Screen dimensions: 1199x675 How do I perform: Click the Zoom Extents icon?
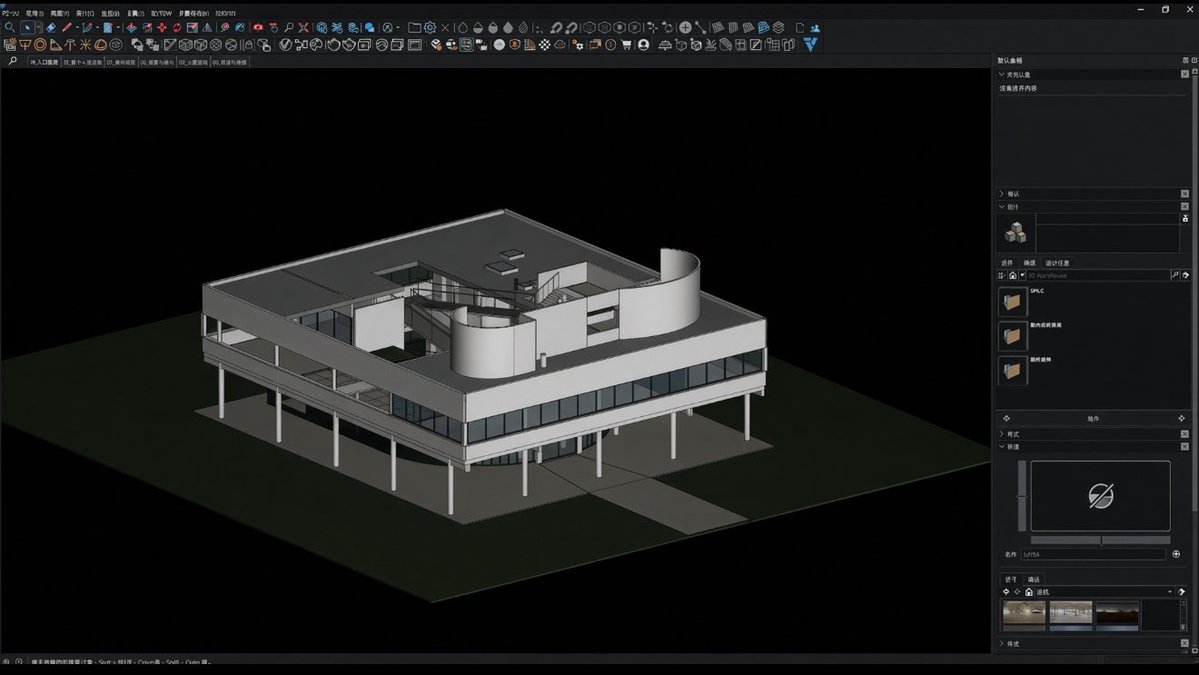[x=304, y=28]
